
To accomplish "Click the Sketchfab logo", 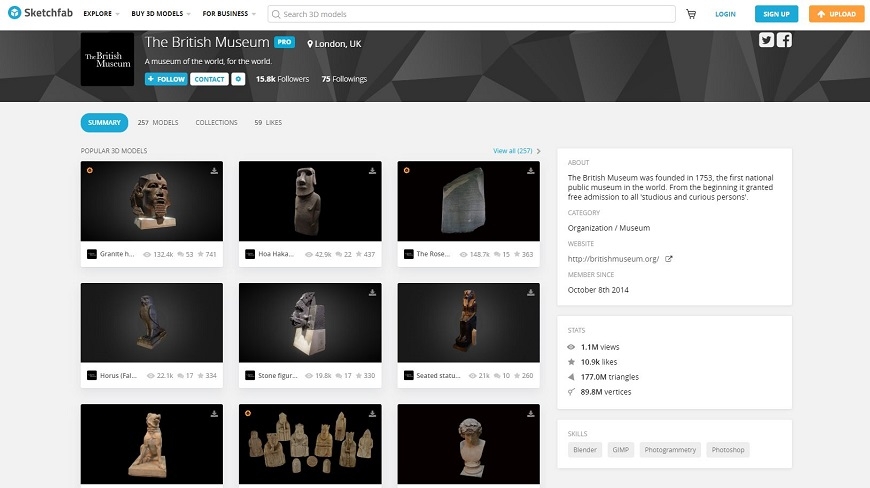I will pyautogui.click(x=38, y=14).
